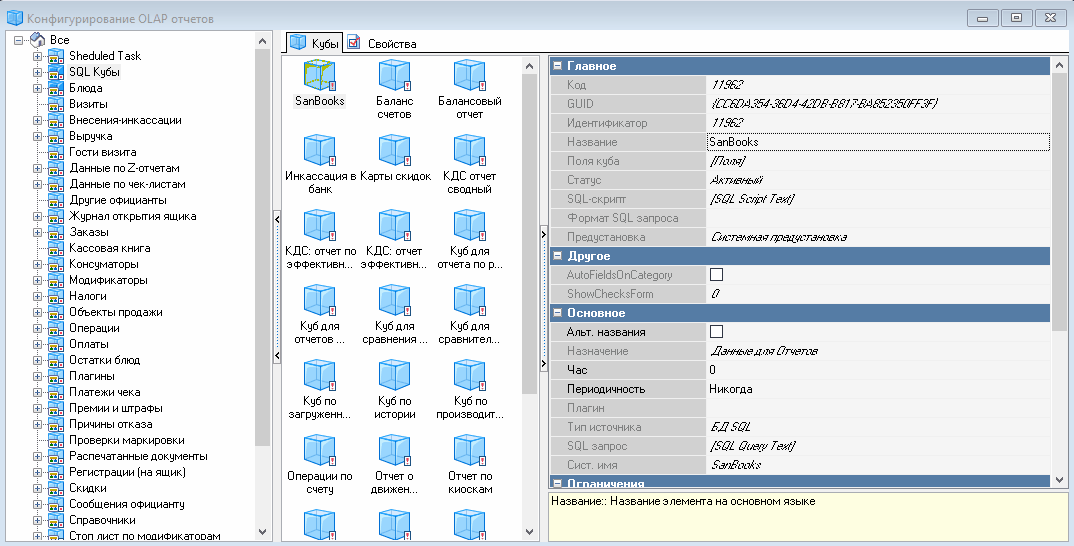This screenshot has width=1074, height=546.
Task: Collapse the root Все tree node
Action: point(19,40)
